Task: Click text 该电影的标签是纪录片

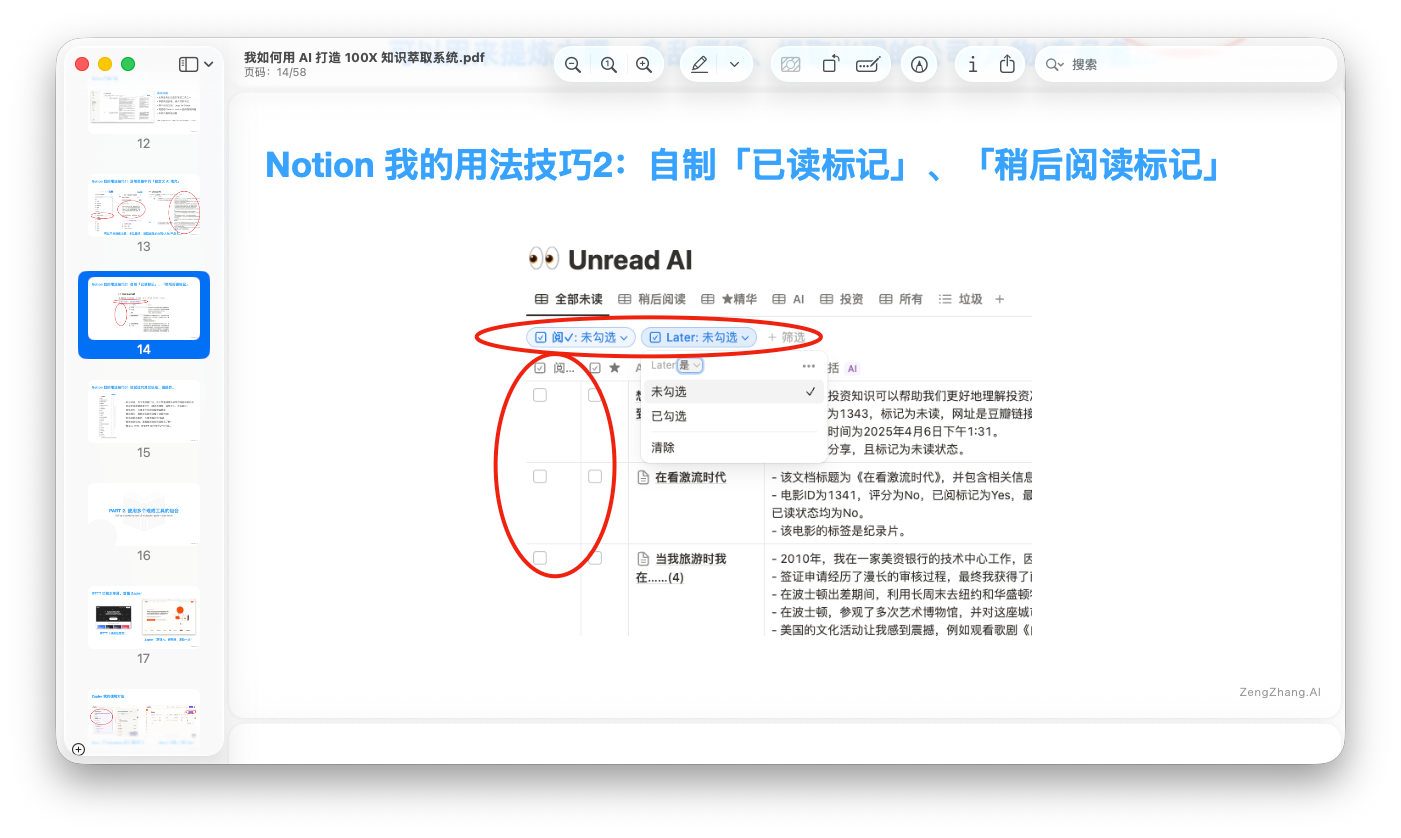Action: [841, 531]
